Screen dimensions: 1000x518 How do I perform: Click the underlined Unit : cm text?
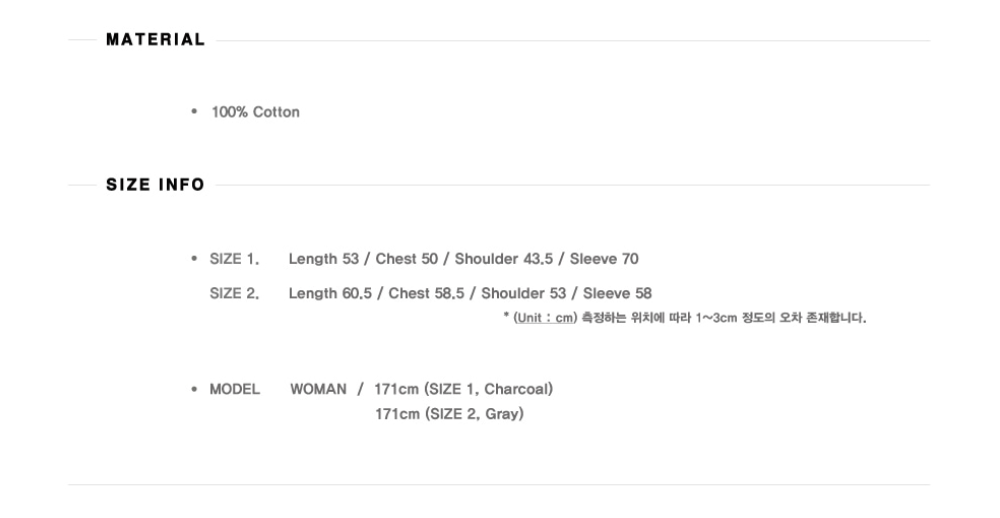(x=545, y=318)
